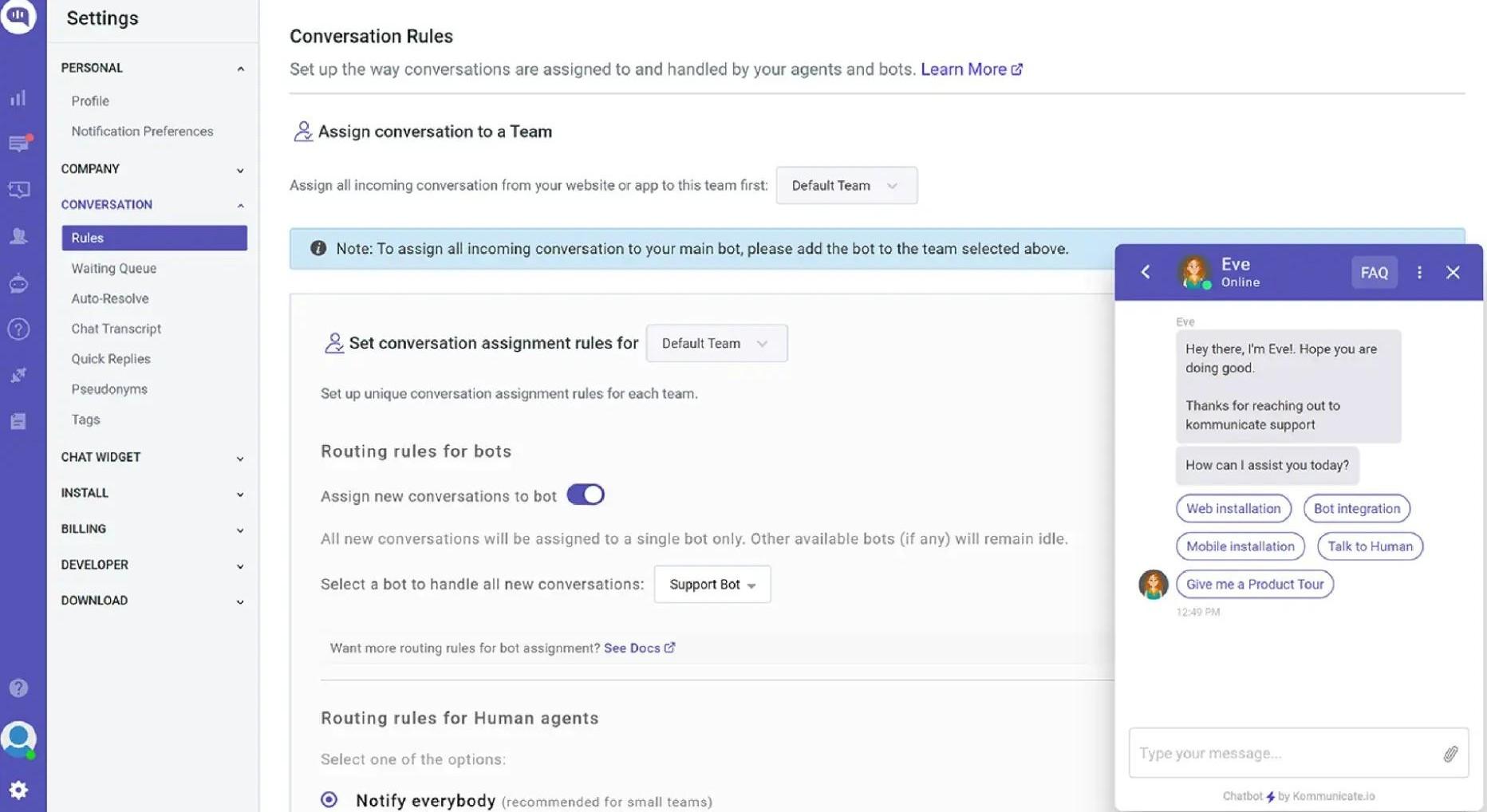The image size is (1487, 812).
Task: Open the settings gear icon
Action: pos(18,790)
